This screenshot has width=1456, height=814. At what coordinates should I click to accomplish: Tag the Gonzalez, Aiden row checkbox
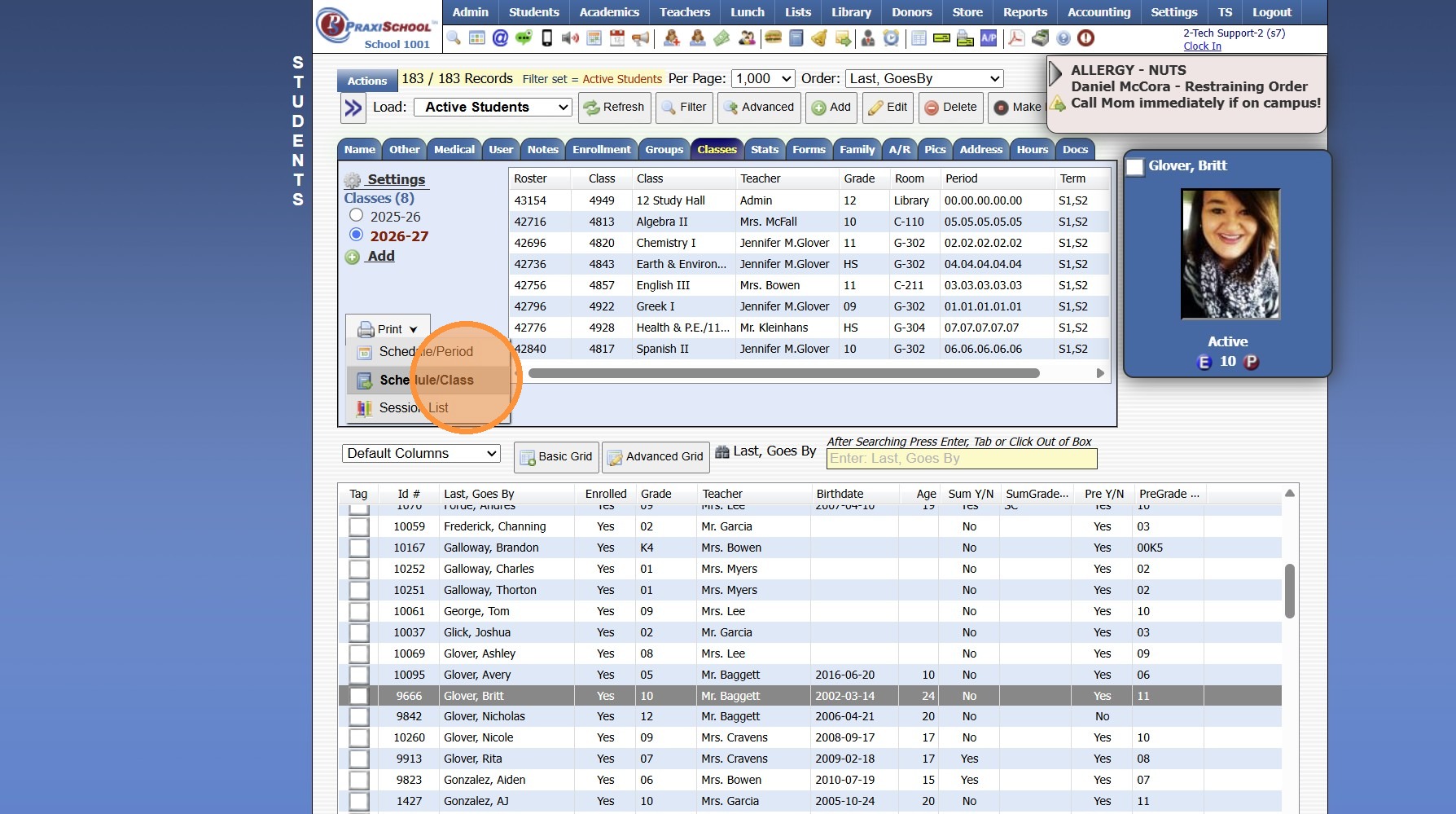pos(359,780)
